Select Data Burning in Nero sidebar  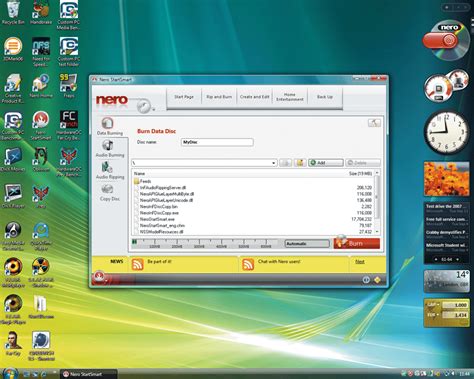point(110,126)
